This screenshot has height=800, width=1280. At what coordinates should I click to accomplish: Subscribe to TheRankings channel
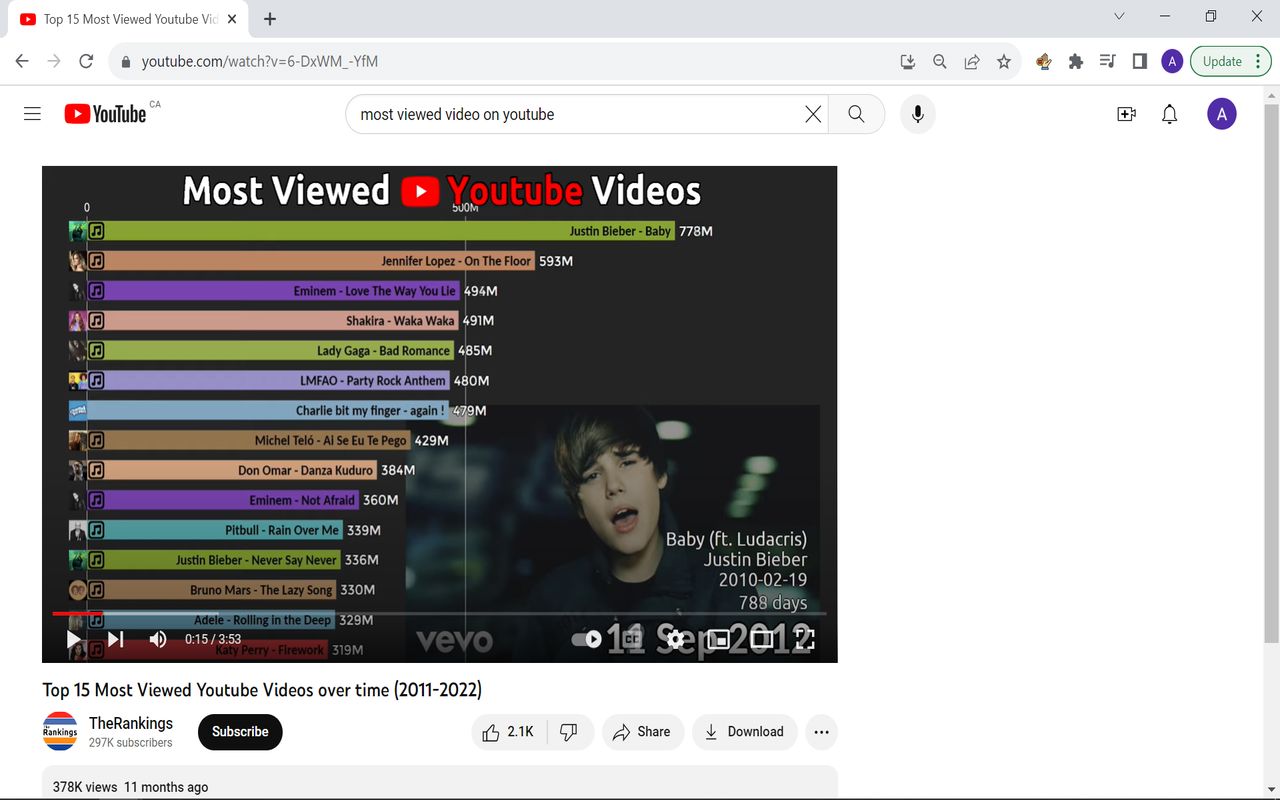pyautogui.click(x=239, y=731)
